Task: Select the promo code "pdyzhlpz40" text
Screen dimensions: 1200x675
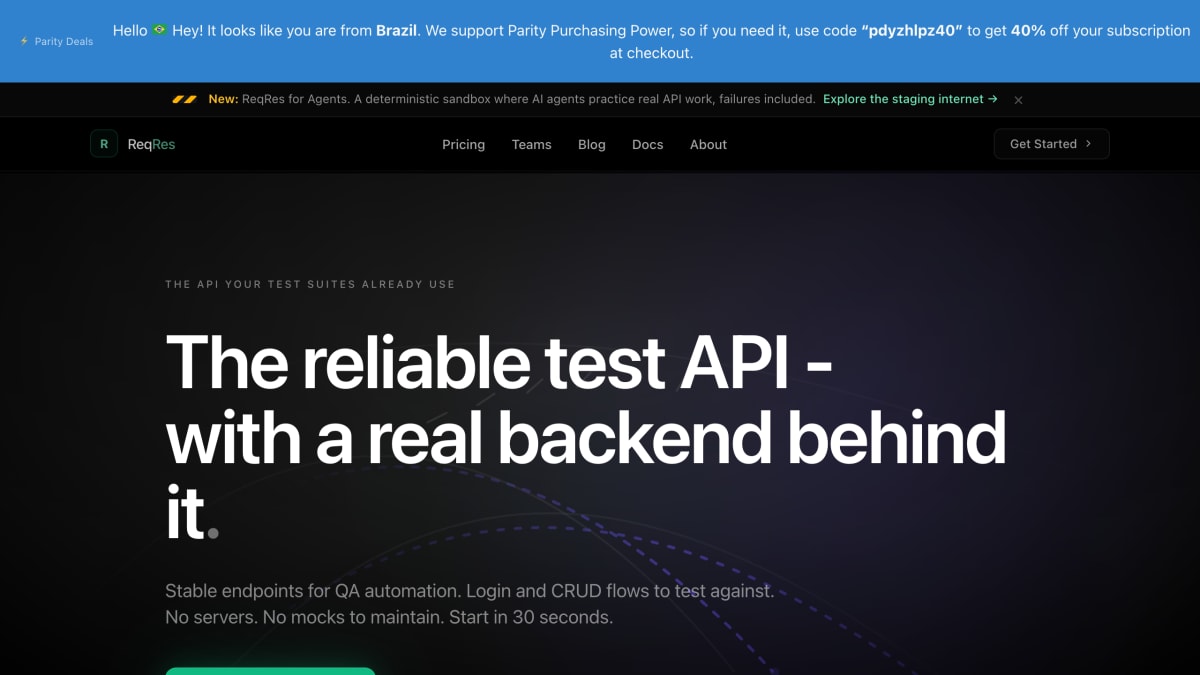Action: point(912,31)
